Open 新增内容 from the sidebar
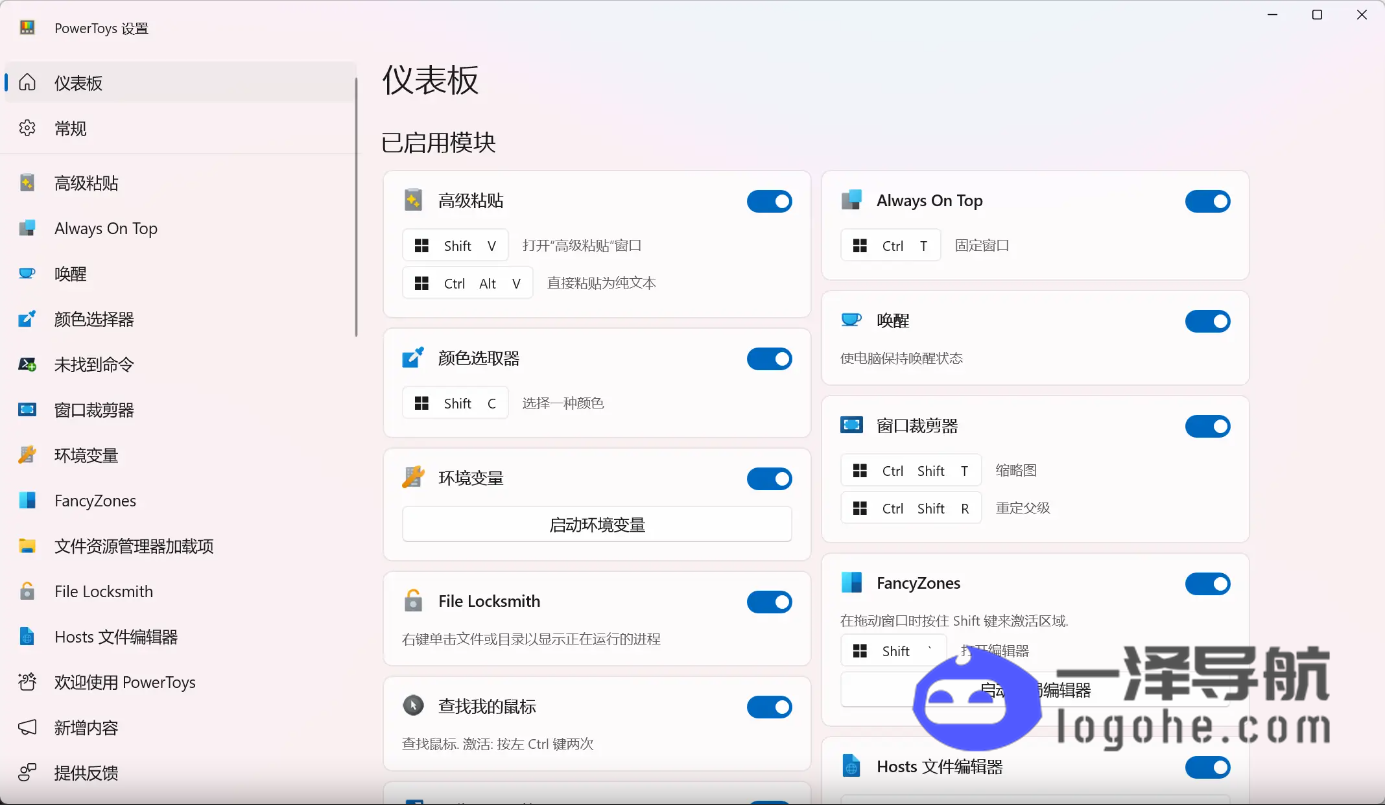This screenshot has height=805, width=1385. click(180, 728)
